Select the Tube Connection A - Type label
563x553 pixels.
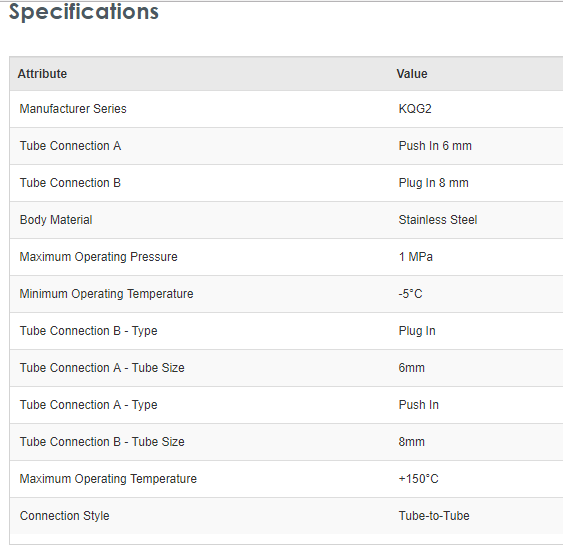88,404
